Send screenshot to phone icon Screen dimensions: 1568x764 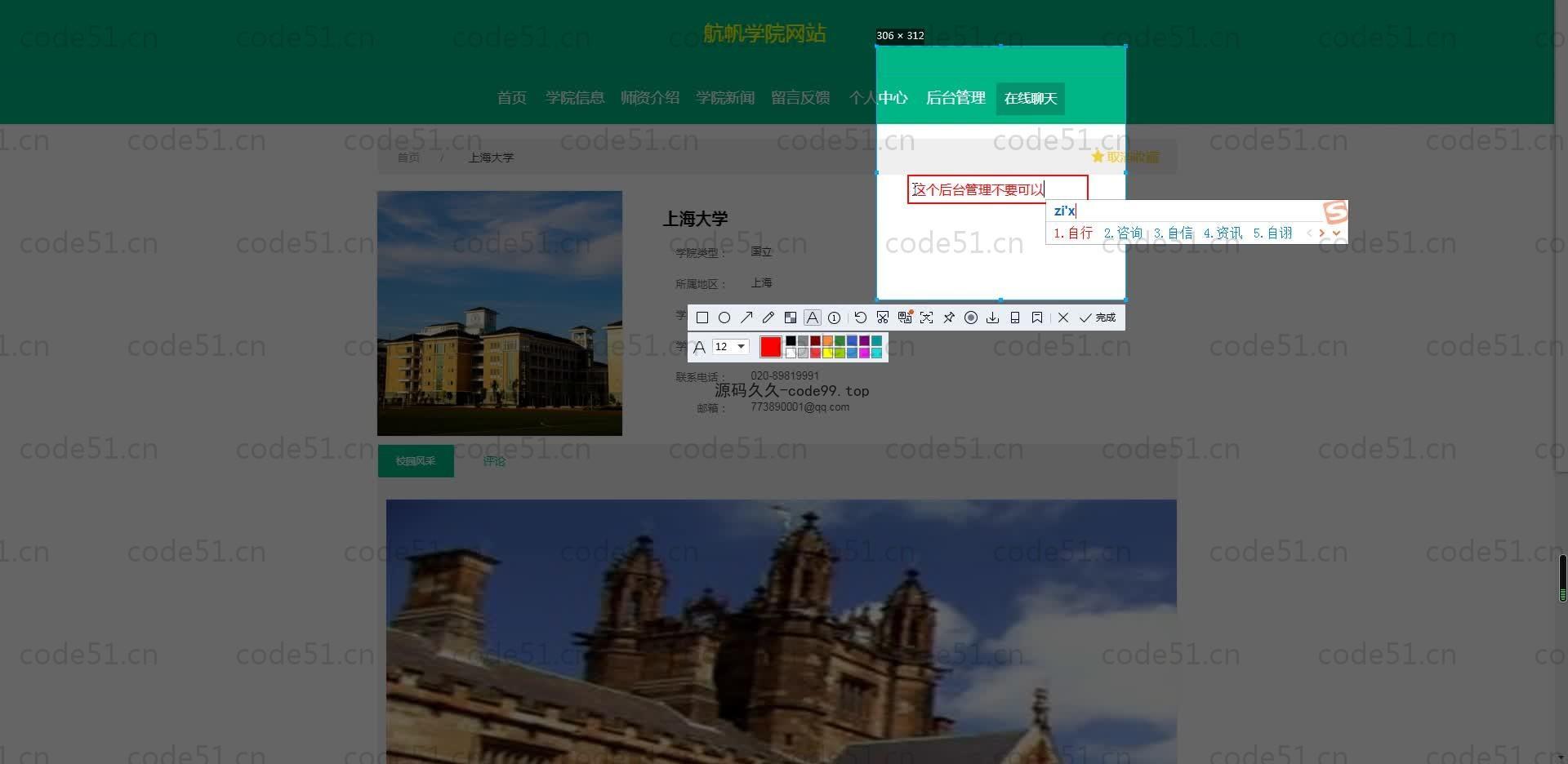click(x=1015, y=318)
